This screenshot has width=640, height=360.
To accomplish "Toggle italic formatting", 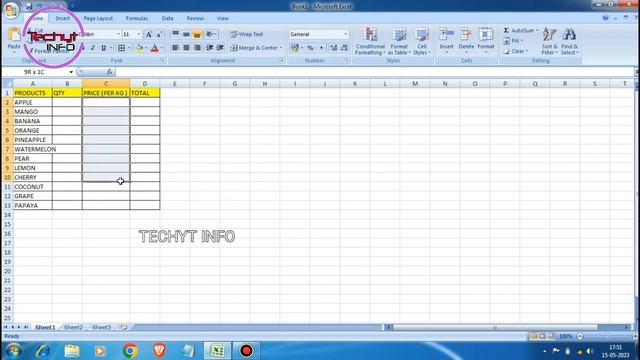I will click(x=93, y=48).
